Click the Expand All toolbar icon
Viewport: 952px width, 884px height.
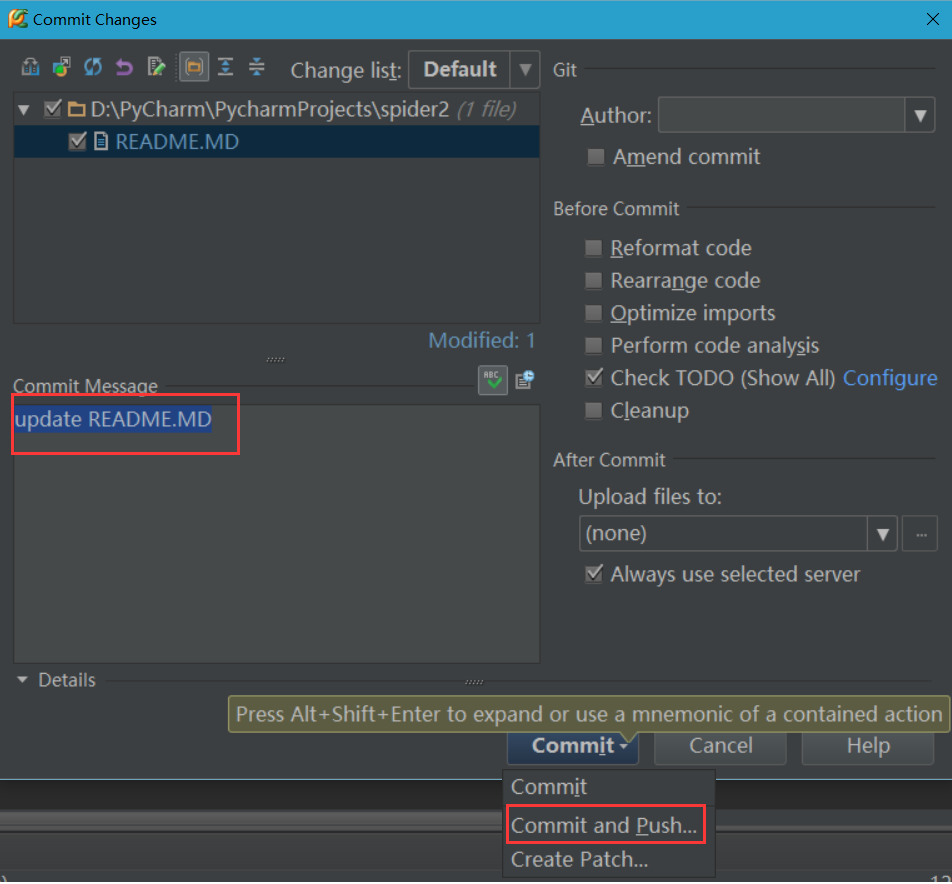point(225,67)
